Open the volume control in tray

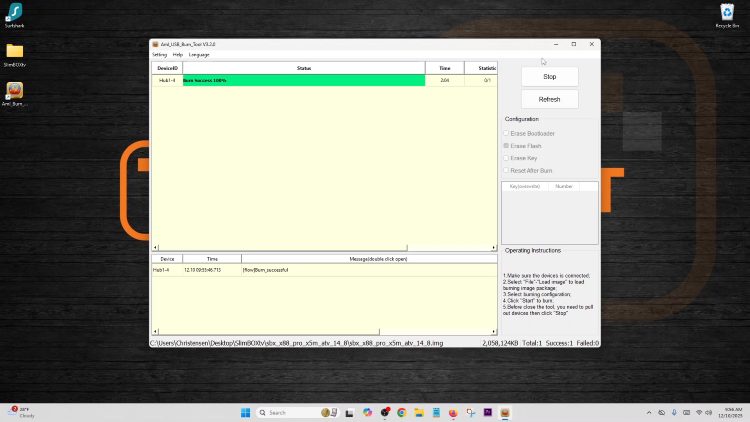coord(708,412)
